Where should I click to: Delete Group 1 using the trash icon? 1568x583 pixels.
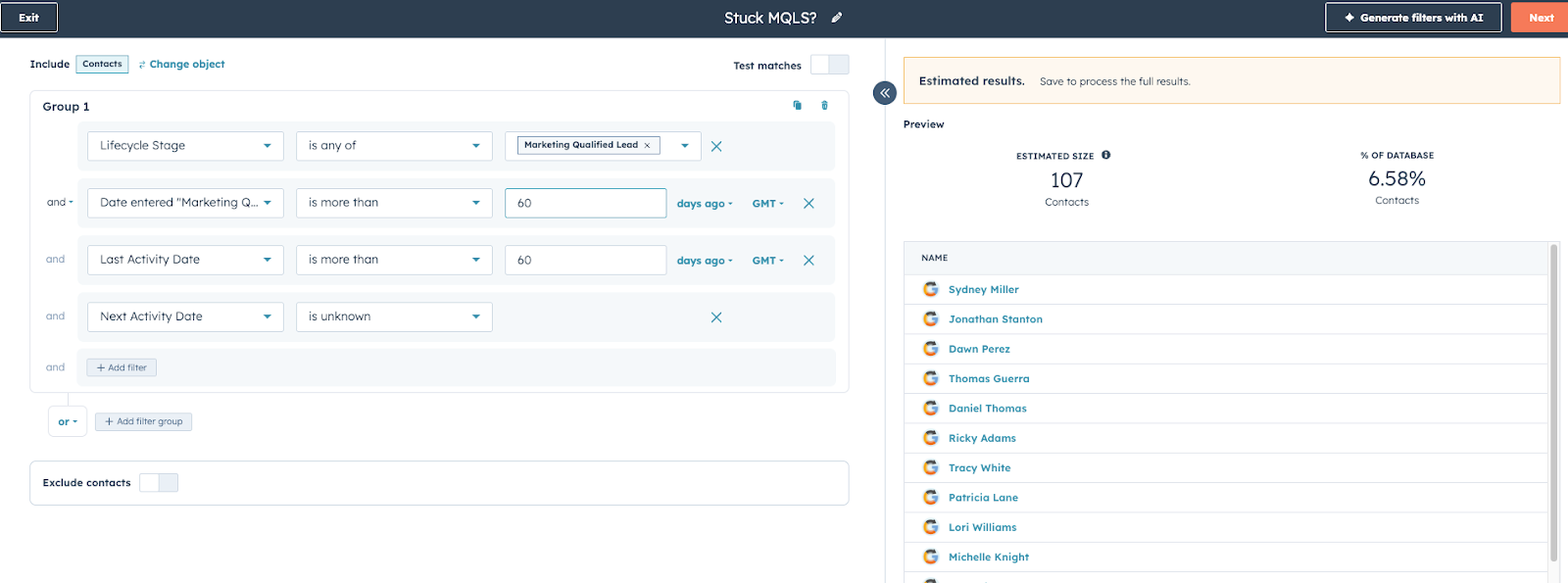pyautogui.click(x=824, y=106)
